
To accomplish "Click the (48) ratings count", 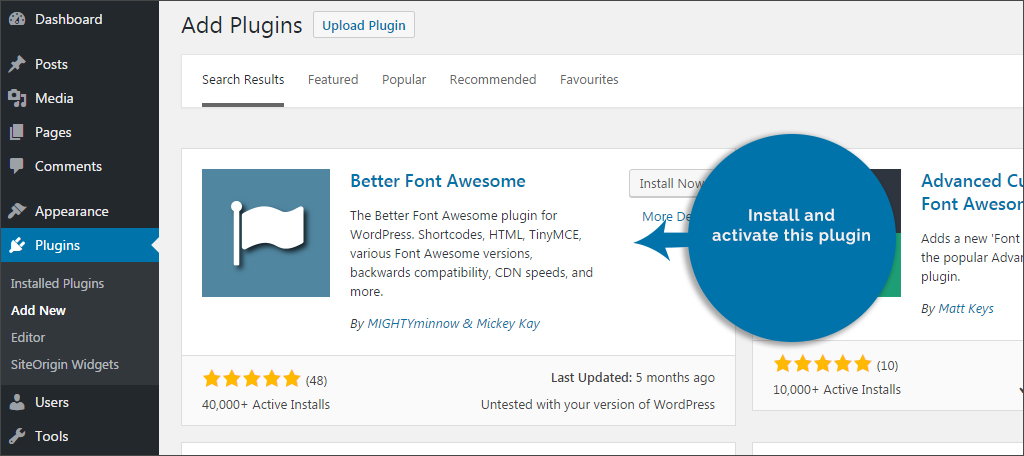I will coord(316,380).
